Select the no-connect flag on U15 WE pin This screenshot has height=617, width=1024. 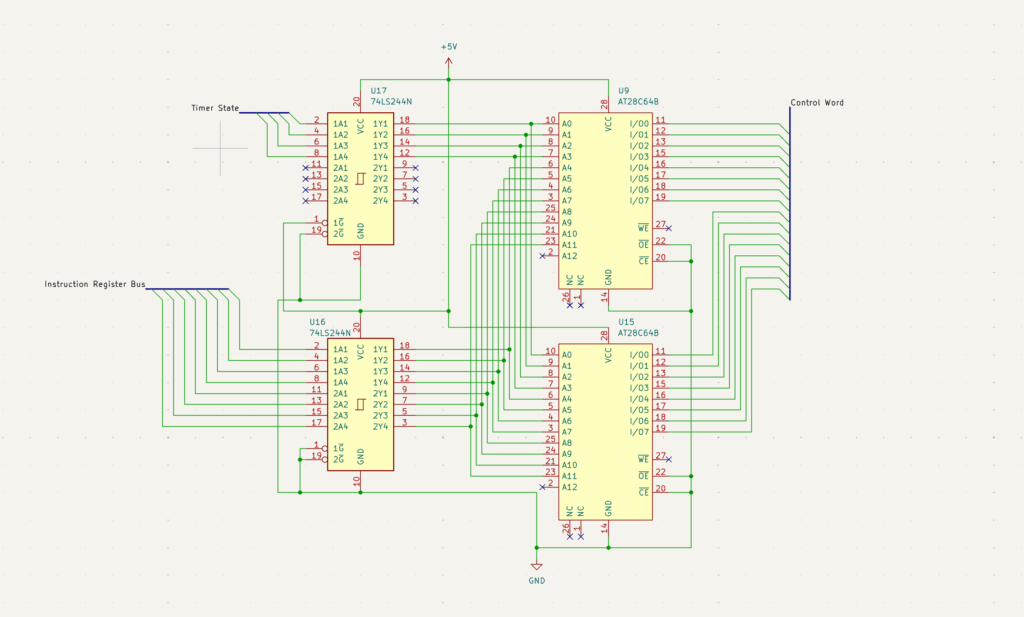pos(668,459)
